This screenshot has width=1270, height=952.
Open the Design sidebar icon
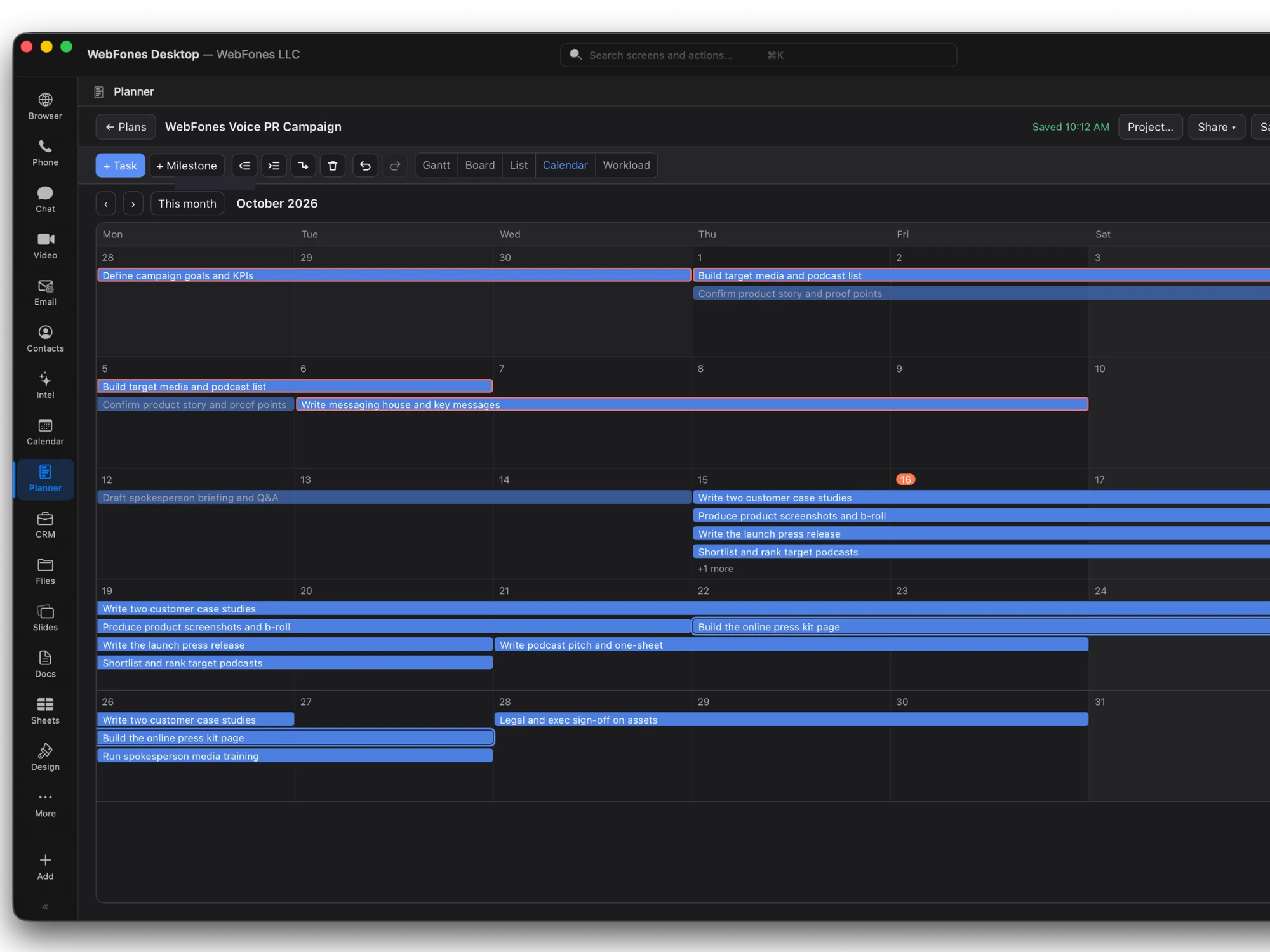coord(45,757)
